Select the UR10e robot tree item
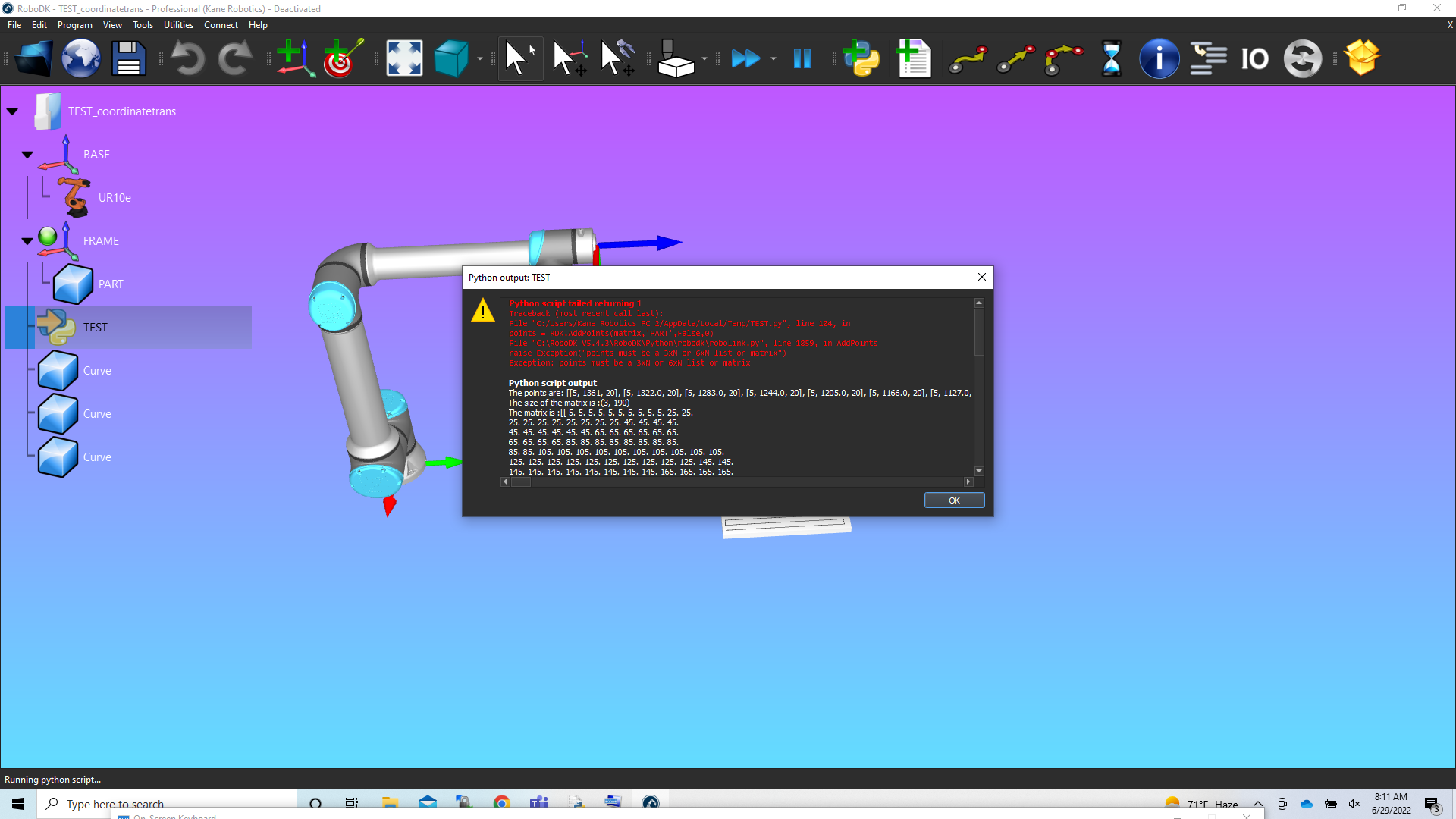The width and height of the screenshot is (1456, 819). (115, 198)
